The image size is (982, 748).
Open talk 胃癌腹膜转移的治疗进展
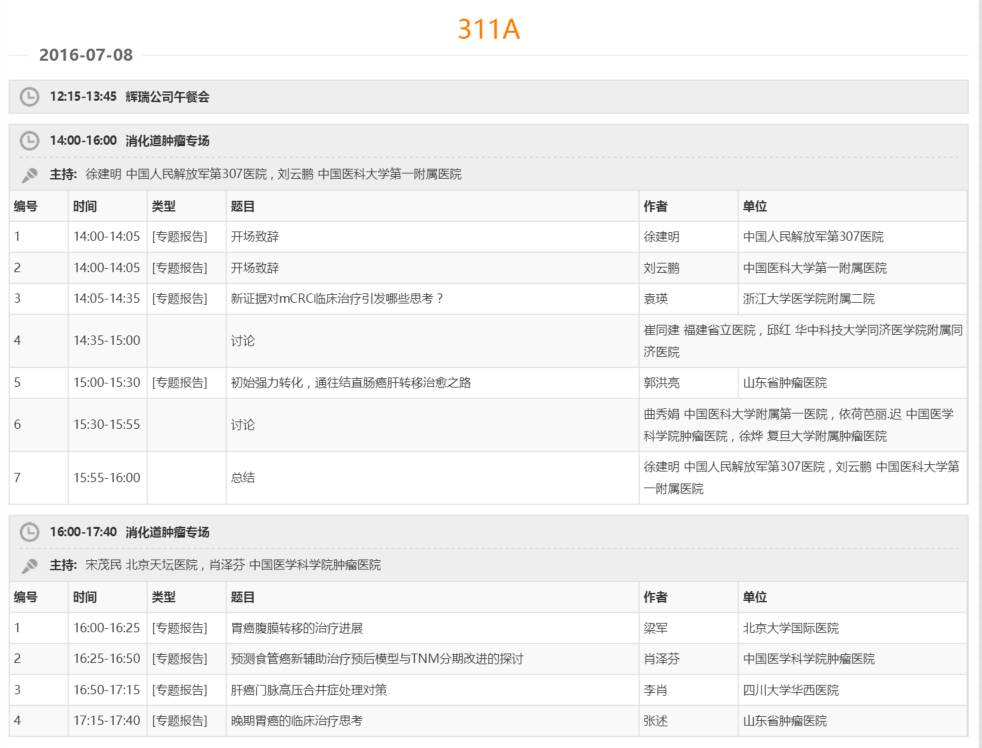297,628
